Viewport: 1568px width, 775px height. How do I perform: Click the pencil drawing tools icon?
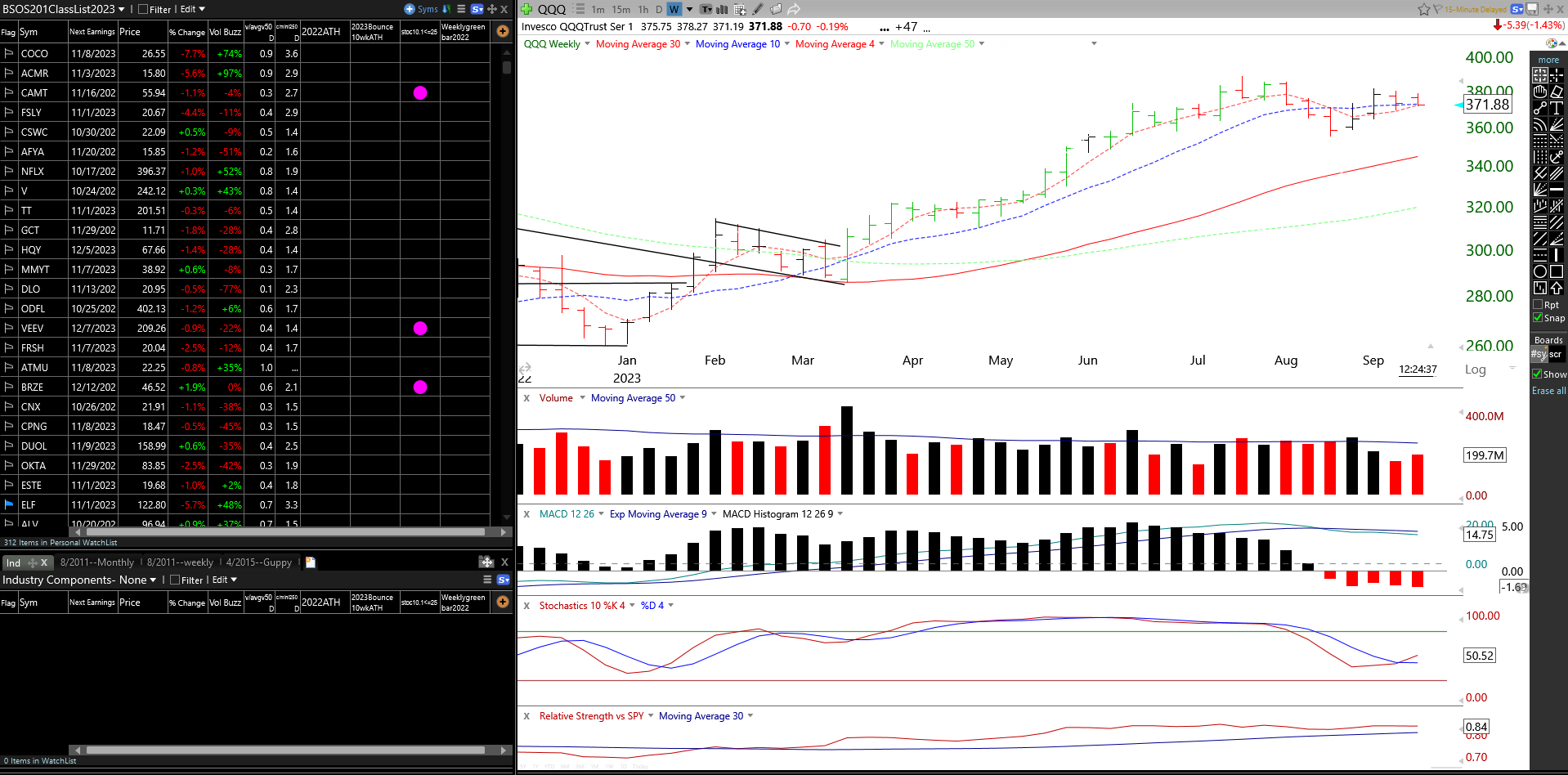(x=758, y=9)
